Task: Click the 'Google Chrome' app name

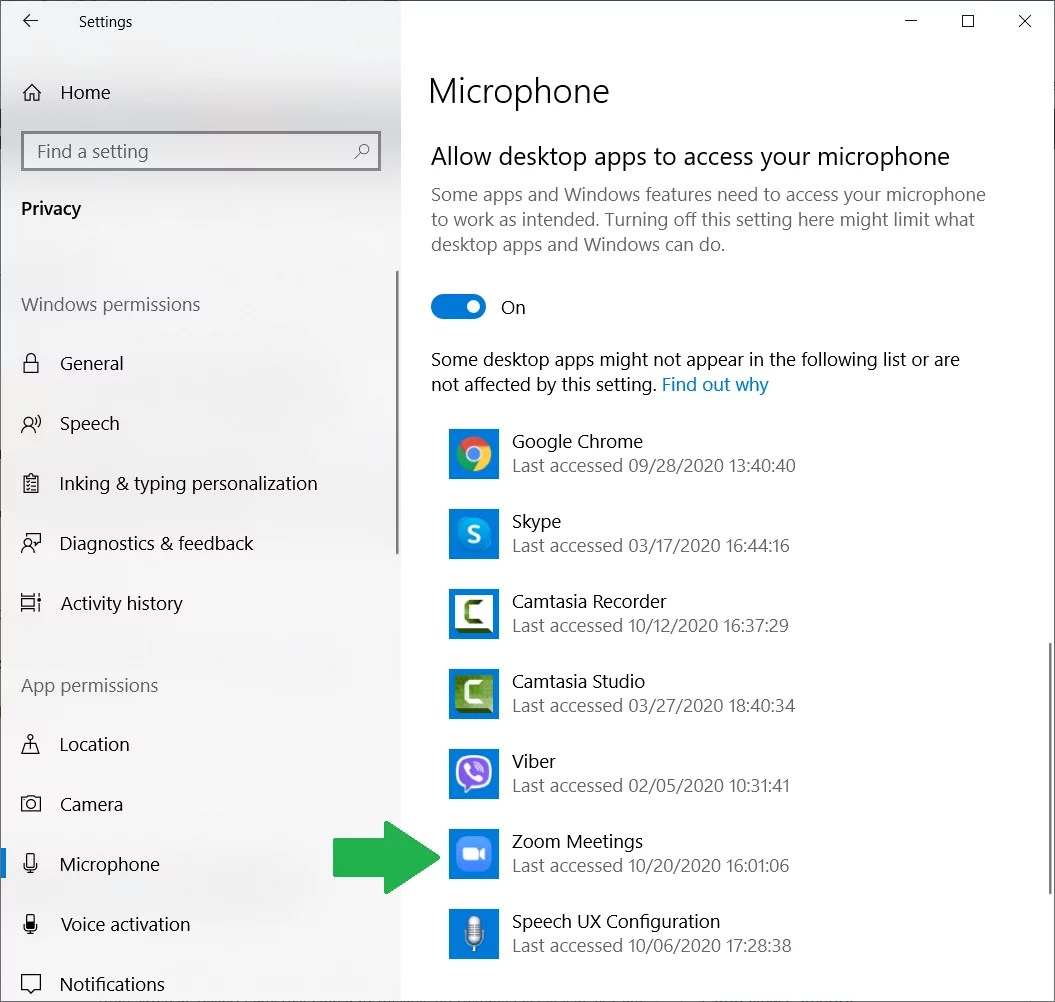Action: click(577, 441)
